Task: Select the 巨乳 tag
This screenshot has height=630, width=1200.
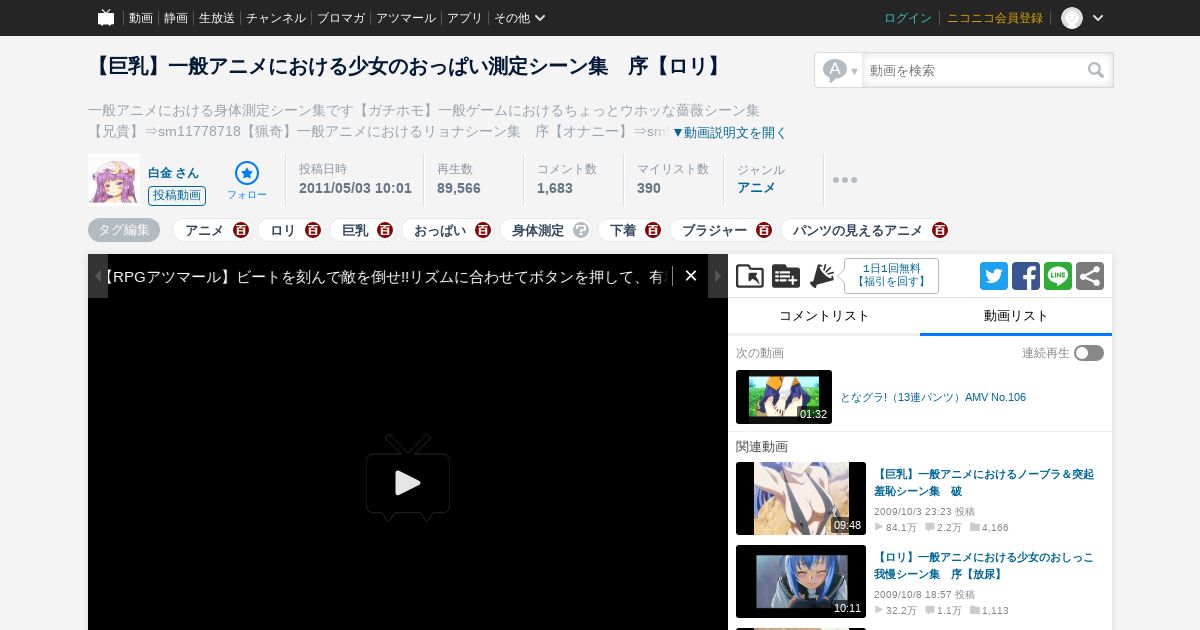Action: pos(355,230)
